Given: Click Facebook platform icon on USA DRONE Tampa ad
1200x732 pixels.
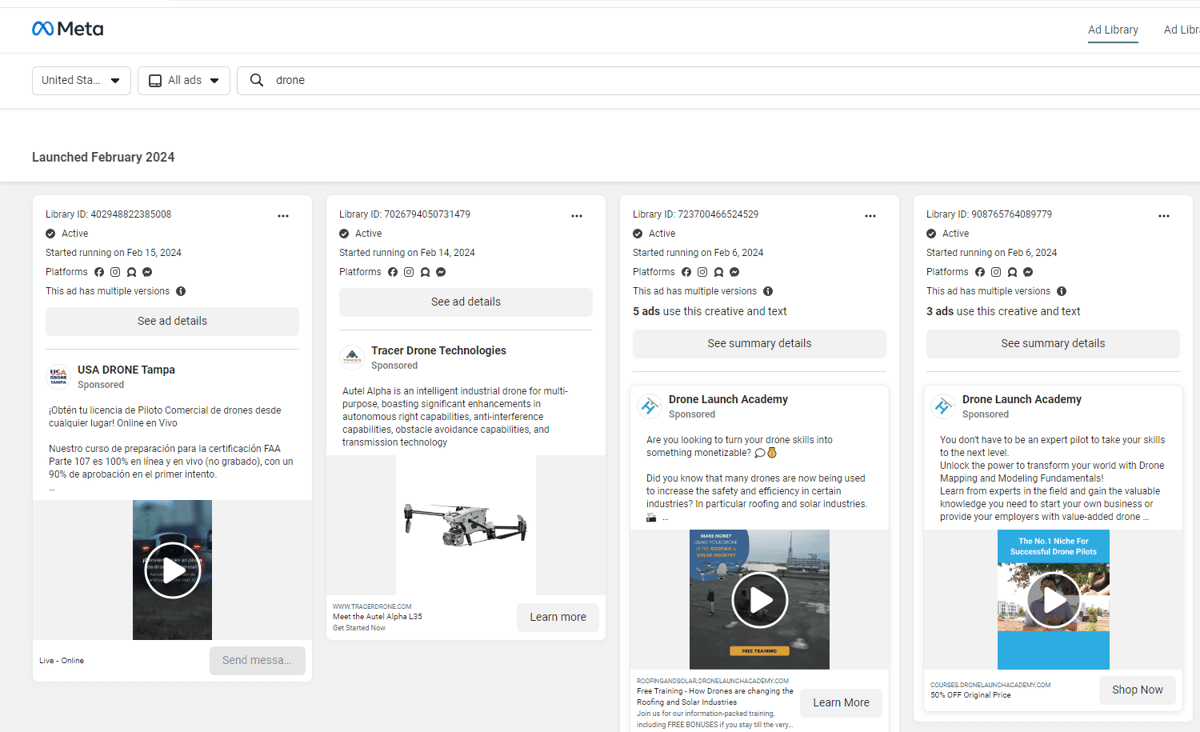Looking at the screenshot, I should tap(99, 272).
